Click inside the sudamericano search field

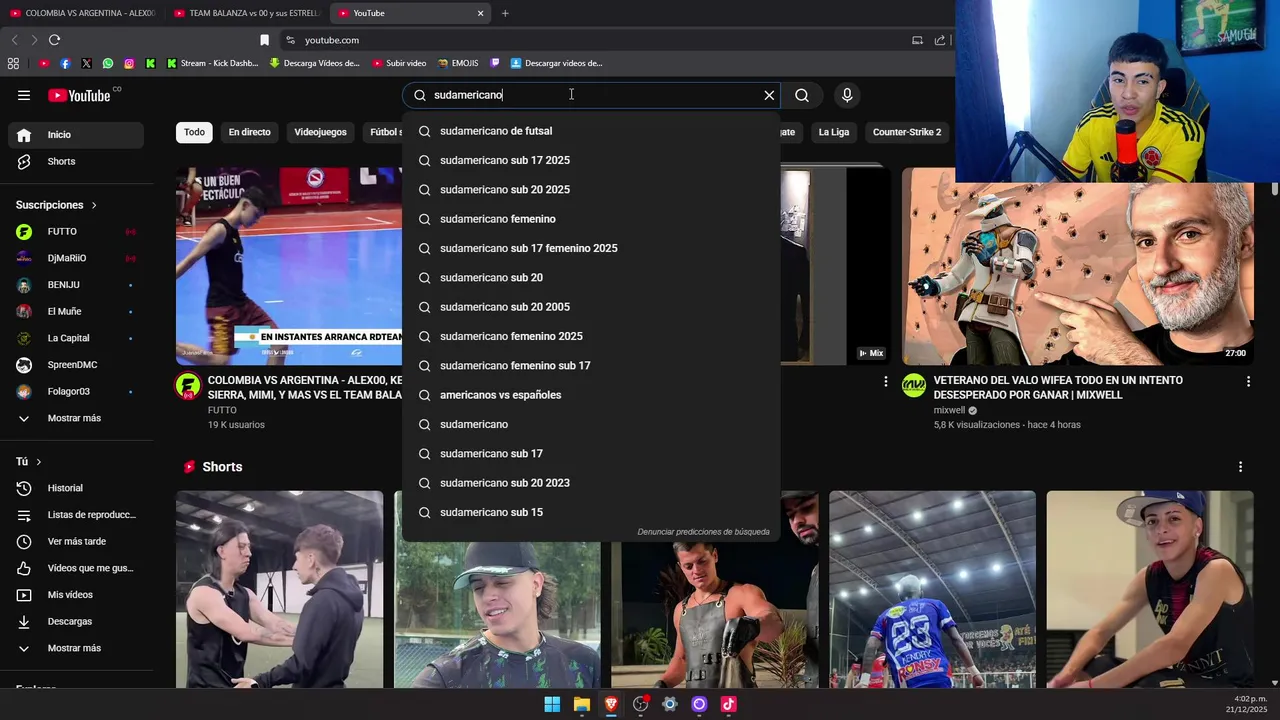tap(590, 95)
